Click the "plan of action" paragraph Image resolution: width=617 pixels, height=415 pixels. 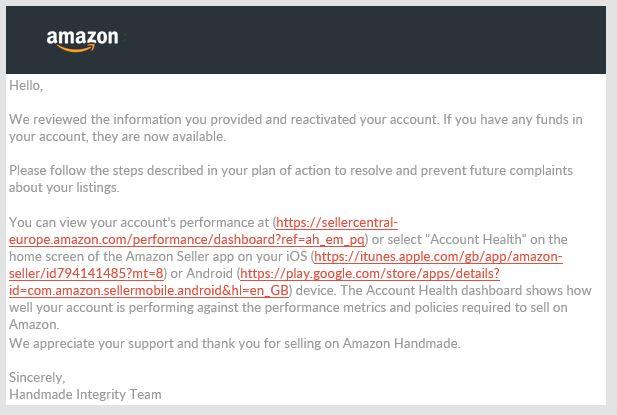(291, 179)
